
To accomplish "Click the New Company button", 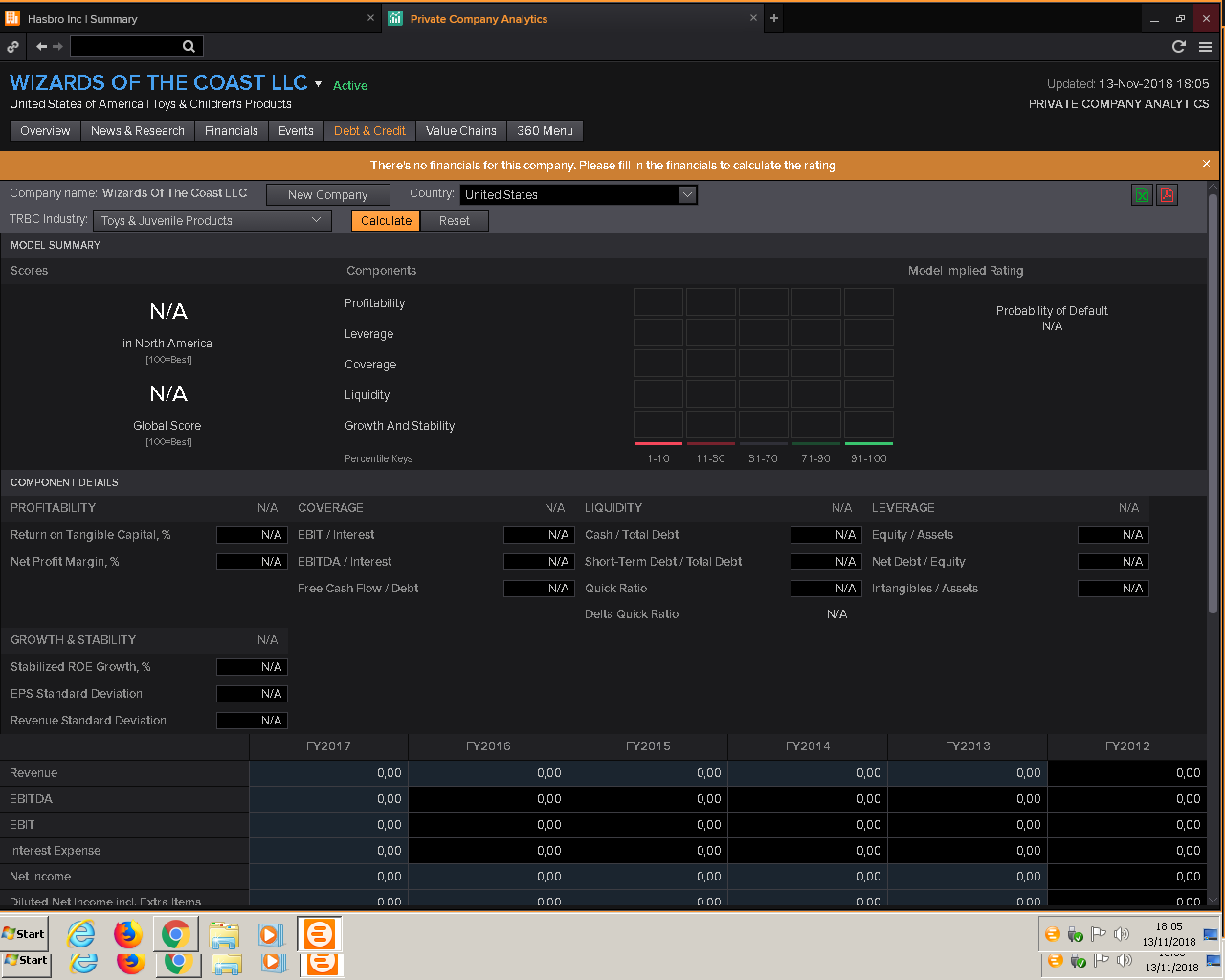I will (327, 194).
